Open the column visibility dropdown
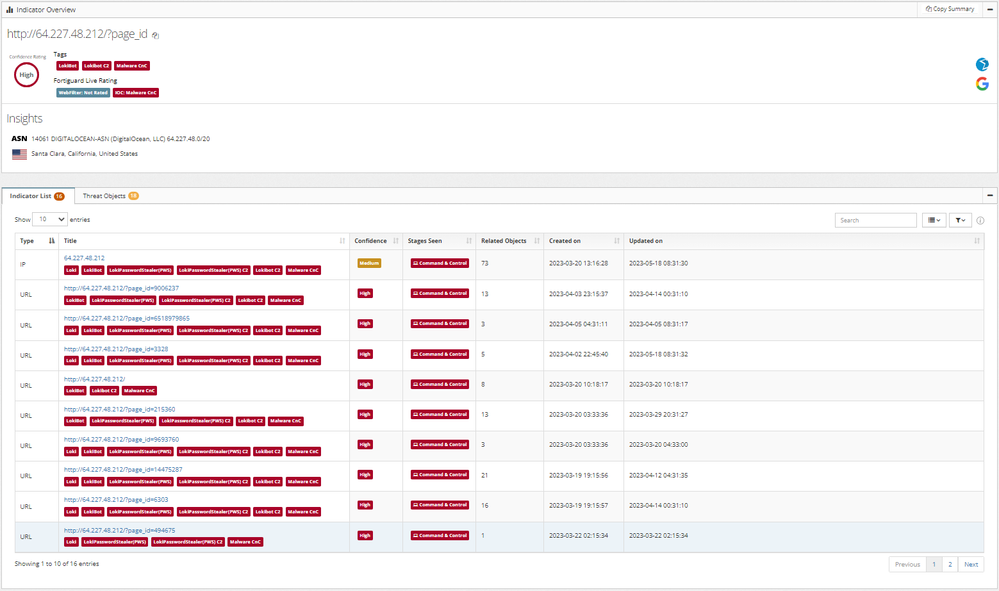This screenshot has width=999, height=591. (x=934, y=220)
